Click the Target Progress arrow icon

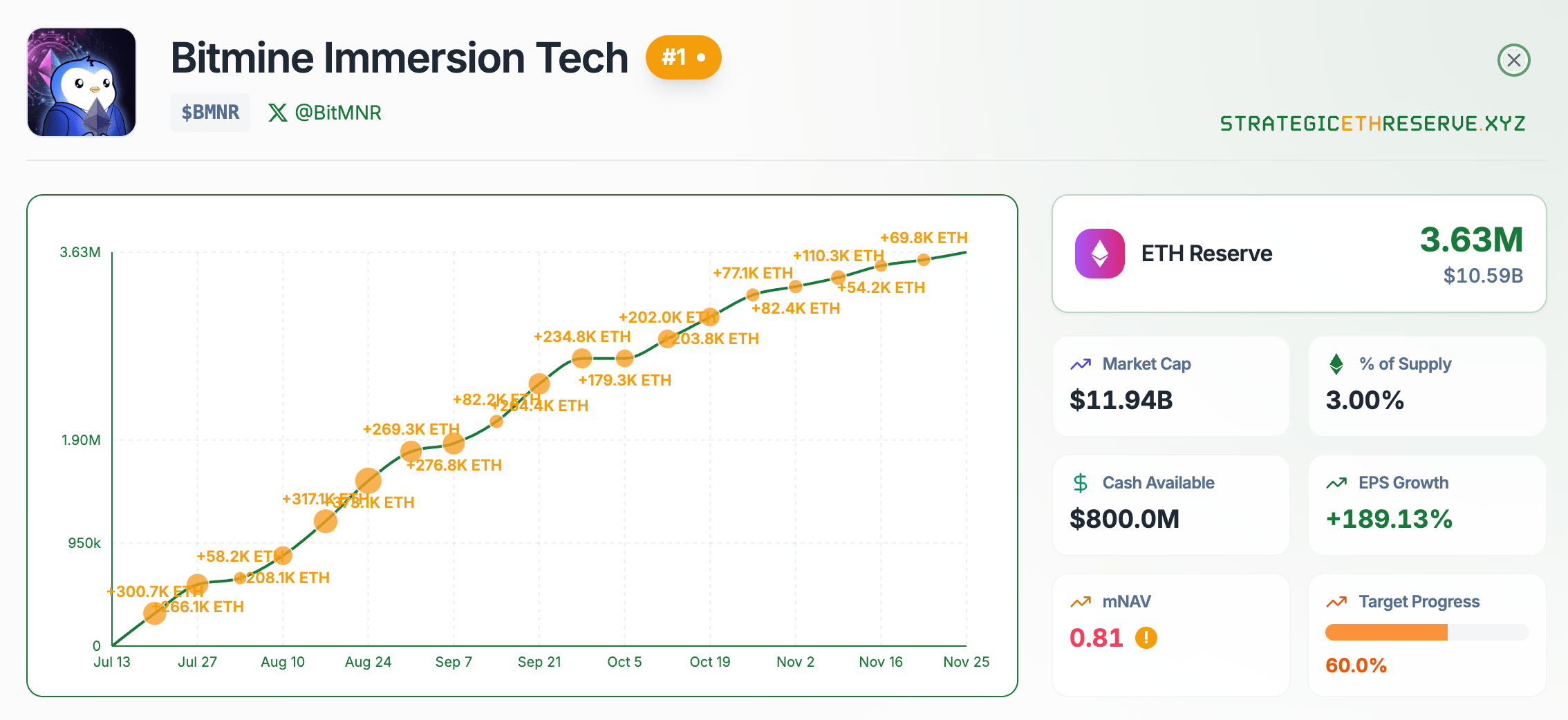(1336, 601)
